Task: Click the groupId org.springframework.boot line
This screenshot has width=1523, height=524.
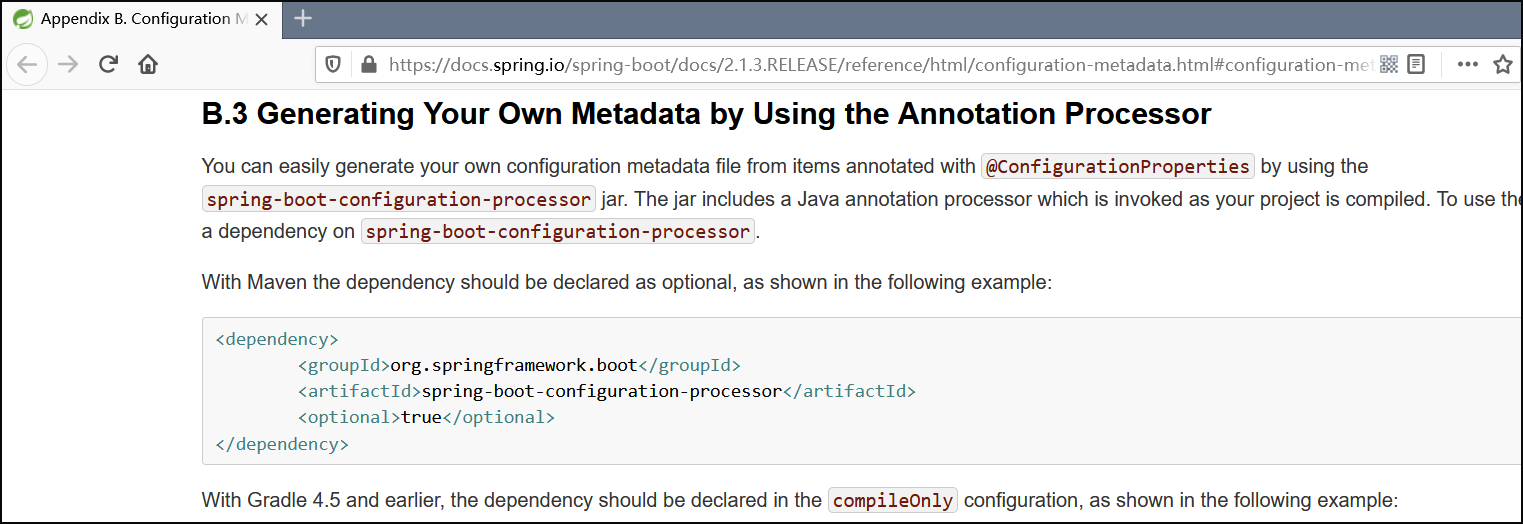Action: click(x=518, y=365)
